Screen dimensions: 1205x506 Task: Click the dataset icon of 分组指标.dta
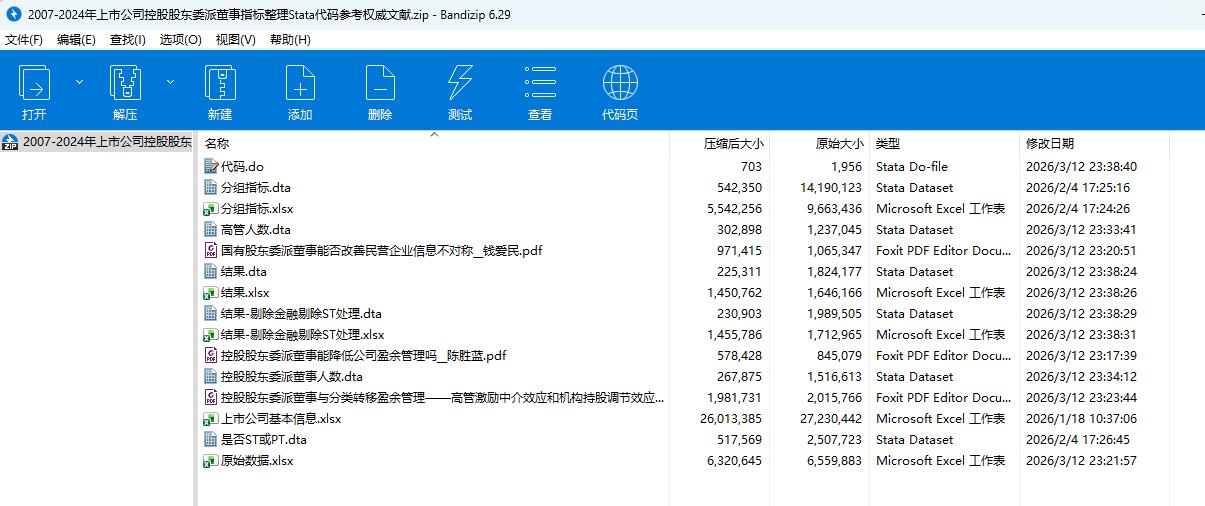210,188
